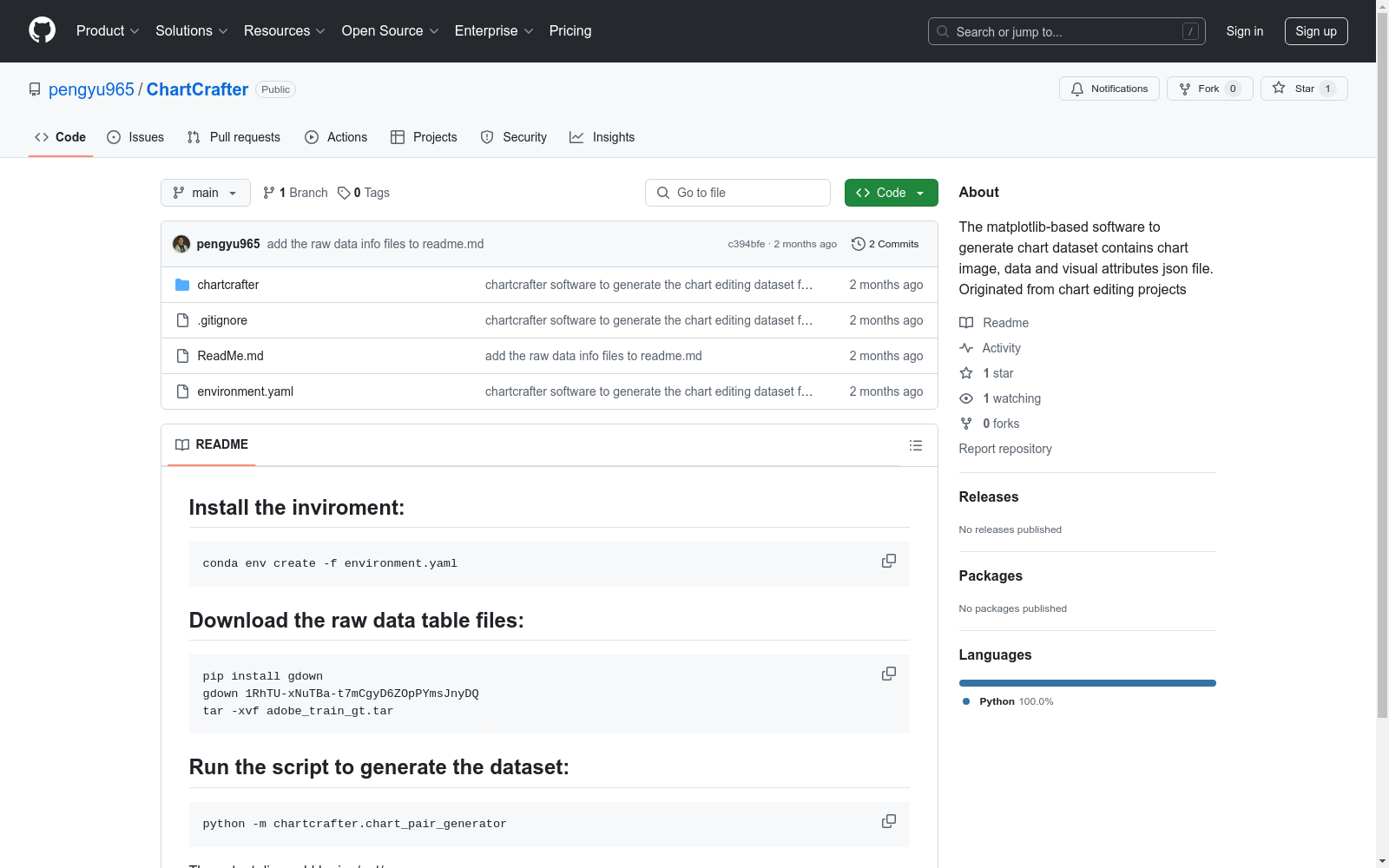Switch to the Issues tab
Screen dimensions: 1389x868
pyautogui.click(x=135, y=137)
